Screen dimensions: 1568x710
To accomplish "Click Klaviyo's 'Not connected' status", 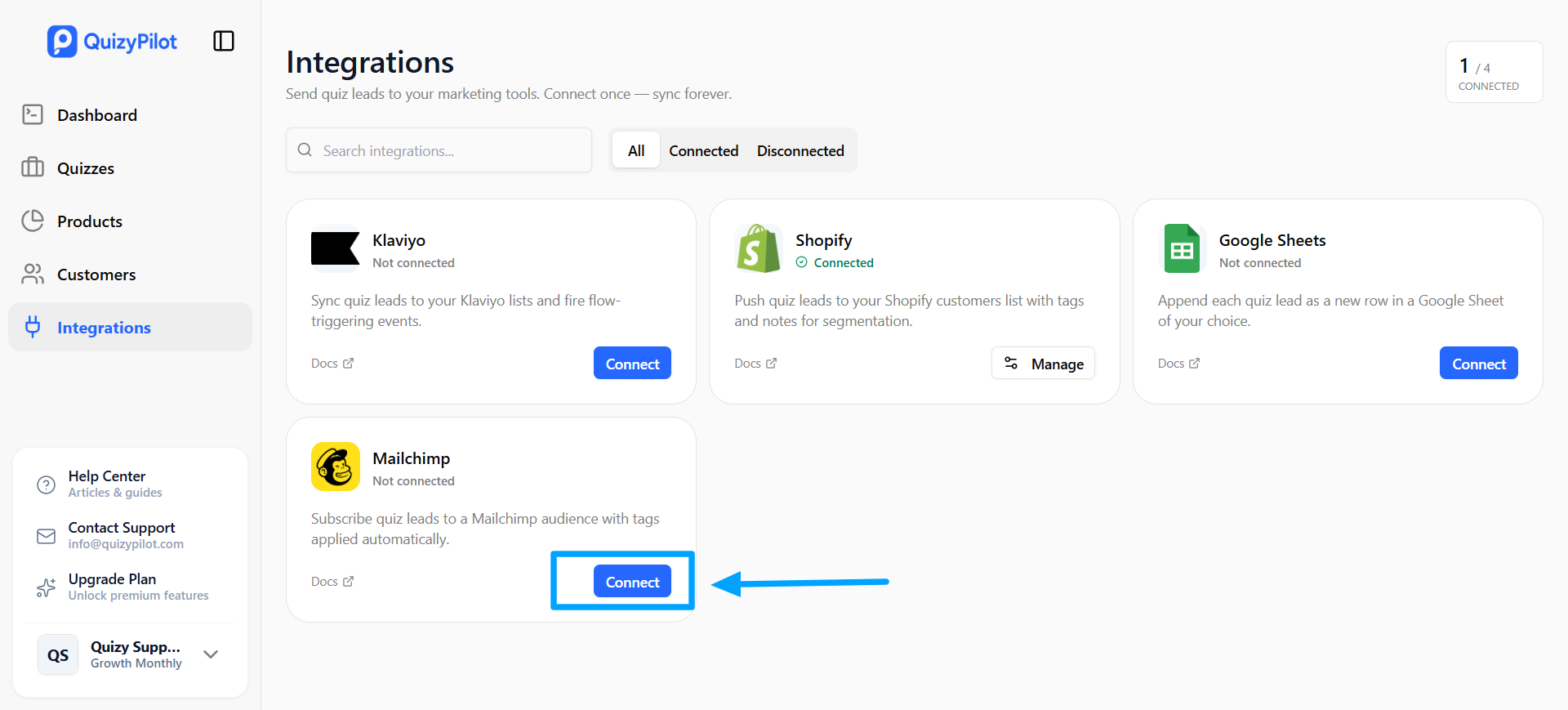I will coord(413,262).
